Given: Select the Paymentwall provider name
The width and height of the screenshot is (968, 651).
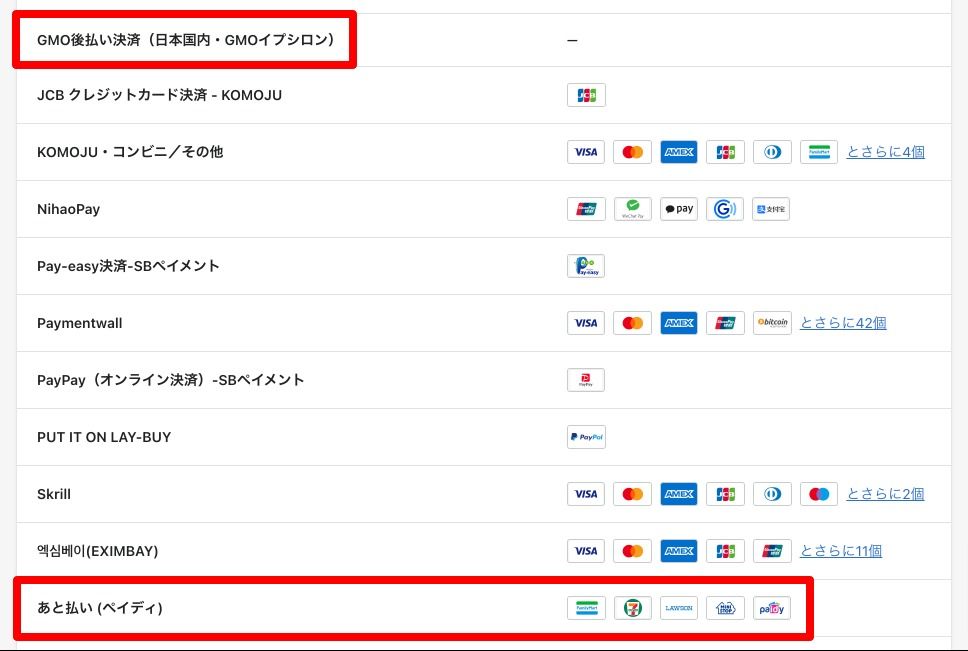Looking at the screenshot, I should click(x=80, y=323).
